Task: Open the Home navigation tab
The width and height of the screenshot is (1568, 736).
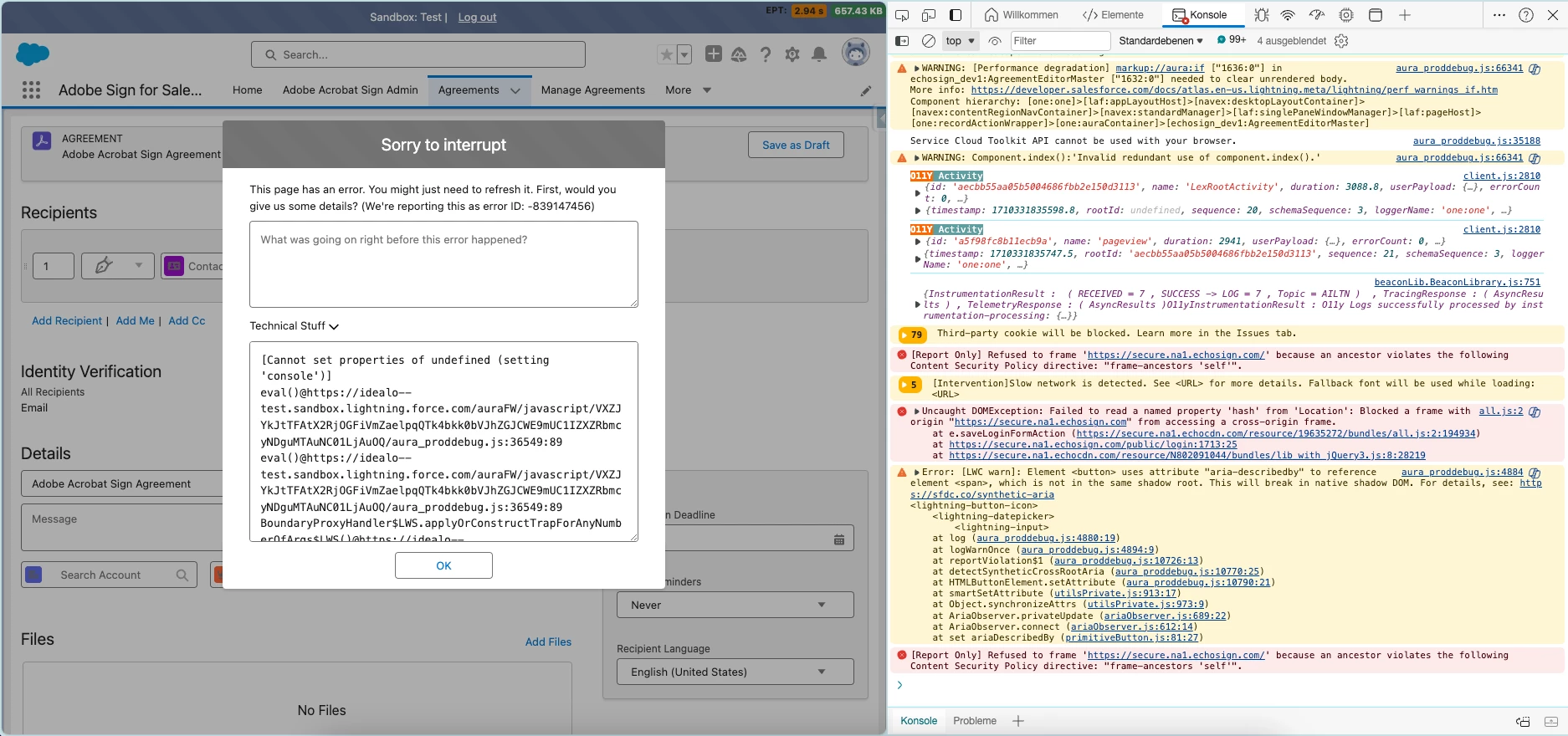Action: (247, 90)
